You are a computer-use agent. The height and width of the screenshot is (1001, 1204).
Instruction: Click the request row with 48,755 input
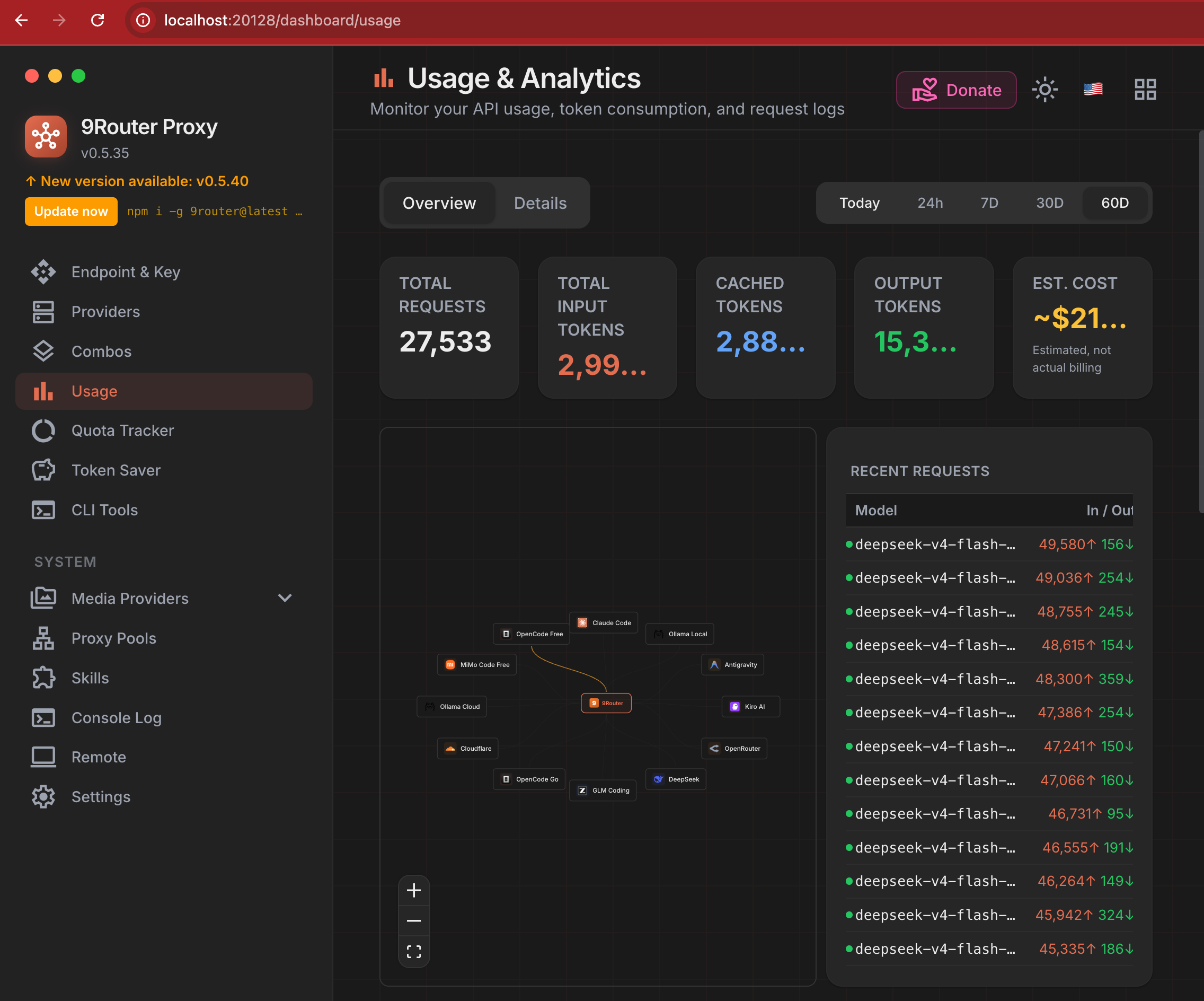tap(989, 611)
